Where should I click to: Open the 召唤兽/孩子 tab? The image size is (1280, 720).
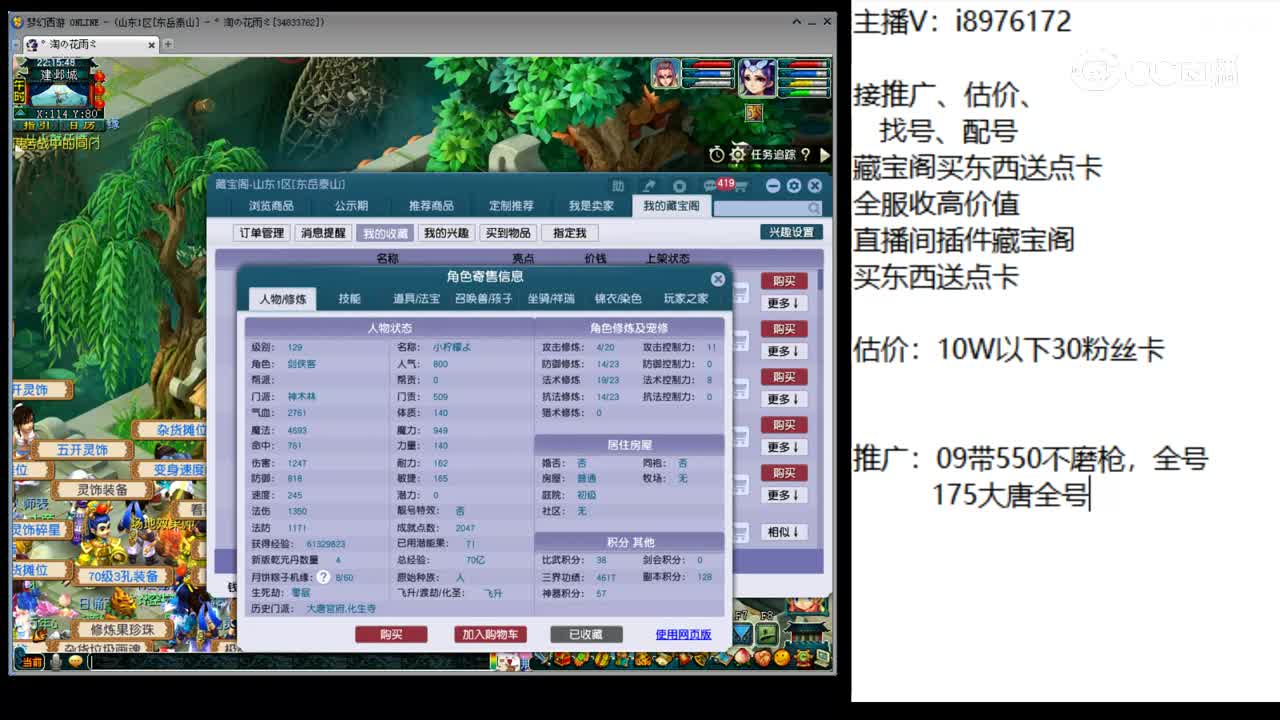coord(483,299)
